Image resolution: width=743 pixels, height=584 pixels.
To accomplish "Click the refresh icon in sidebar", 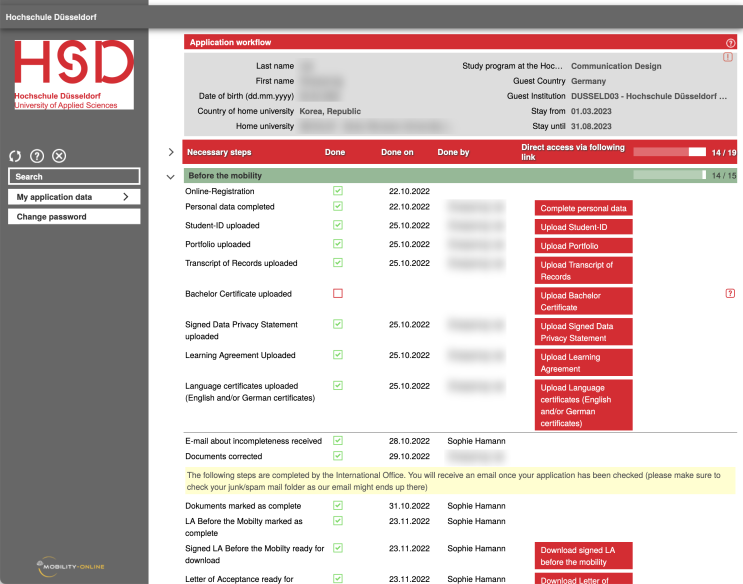I will (x=15, y=156).
